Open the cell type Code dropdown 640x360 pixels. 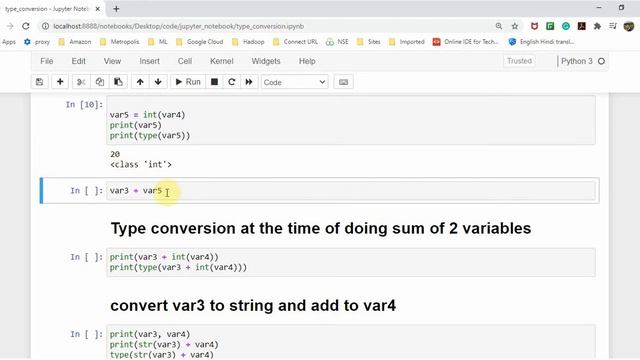click(294, 82)
